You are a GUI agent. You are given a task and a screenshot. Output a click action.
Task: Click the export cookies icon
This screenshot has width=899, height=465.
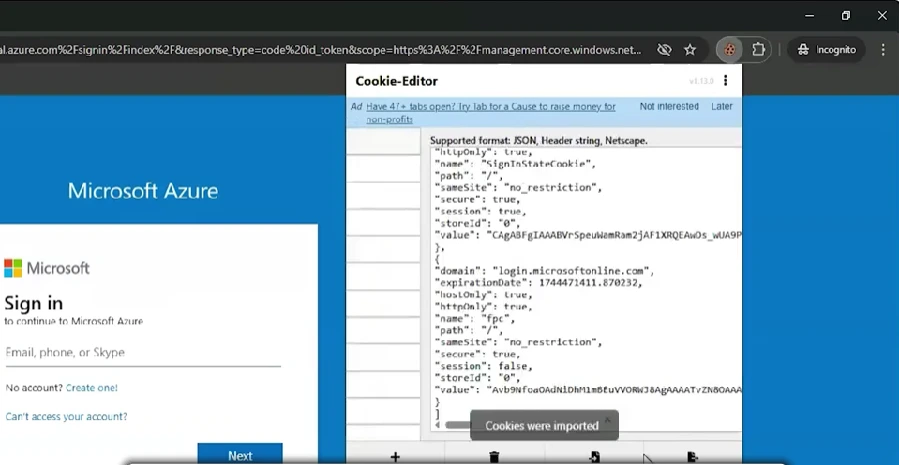[x=693, y=457]
